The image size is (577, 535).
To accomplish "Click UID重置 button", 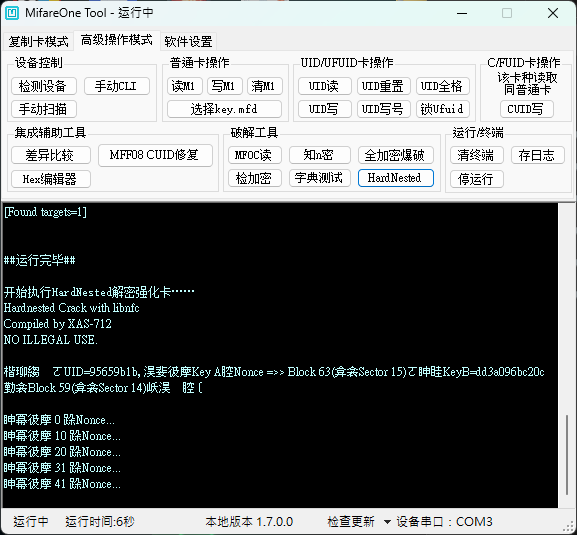I will click(383, 86).
